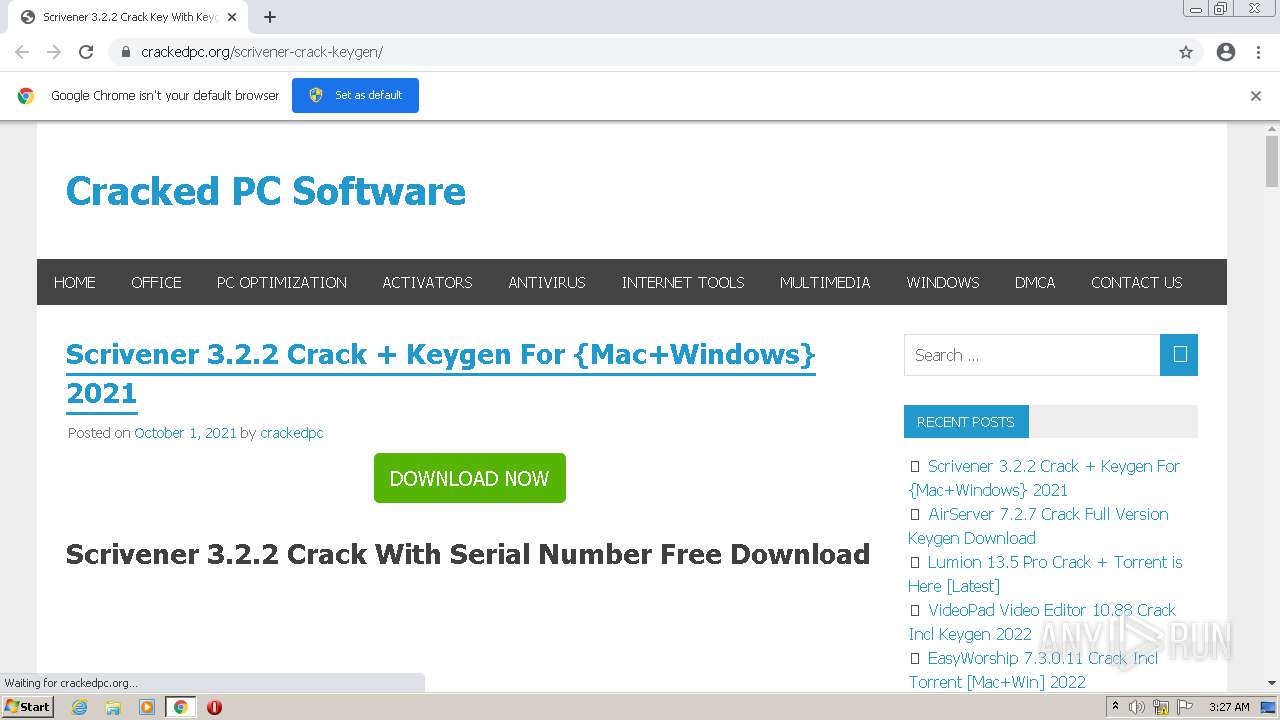Open recent post Lumion 13.5 Pro Crack

click(1045, 574)
